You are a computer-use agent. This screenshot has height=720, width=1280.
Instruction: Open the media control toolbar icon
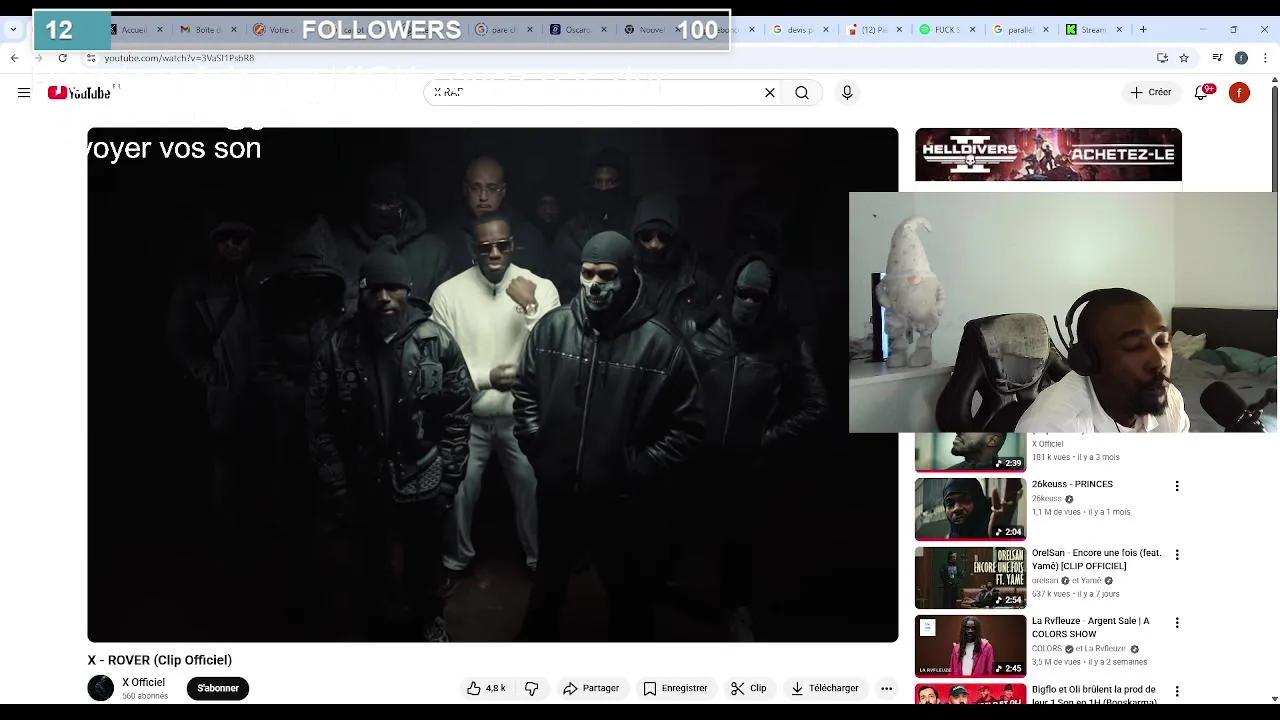click(x=1217, y=58)
